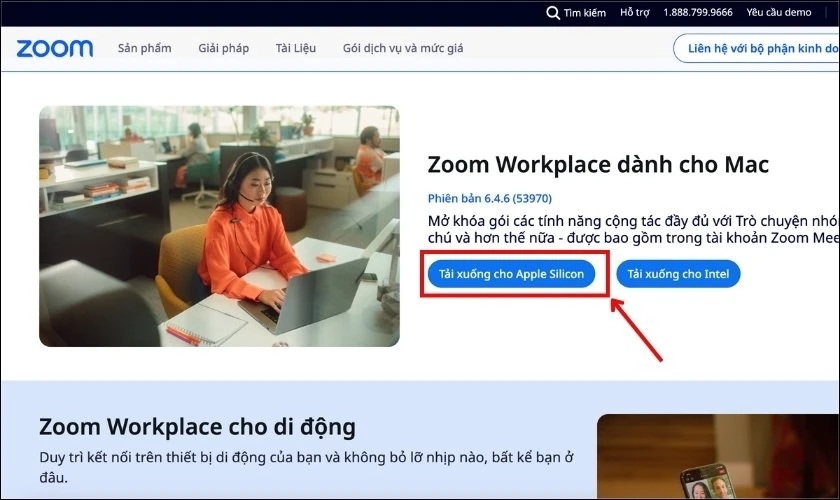Click the Zoom Workplace dành cho Mac heading
This screenshot has height=500, width=840.
[598, 165]
